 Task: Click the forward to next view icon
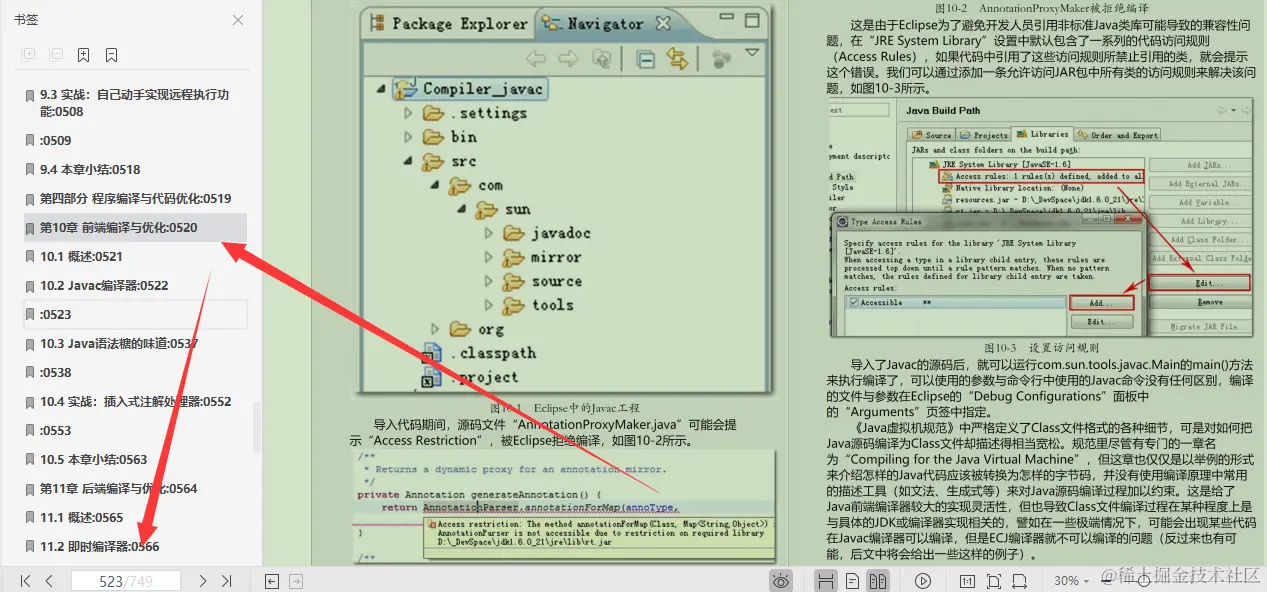(296, 581)
